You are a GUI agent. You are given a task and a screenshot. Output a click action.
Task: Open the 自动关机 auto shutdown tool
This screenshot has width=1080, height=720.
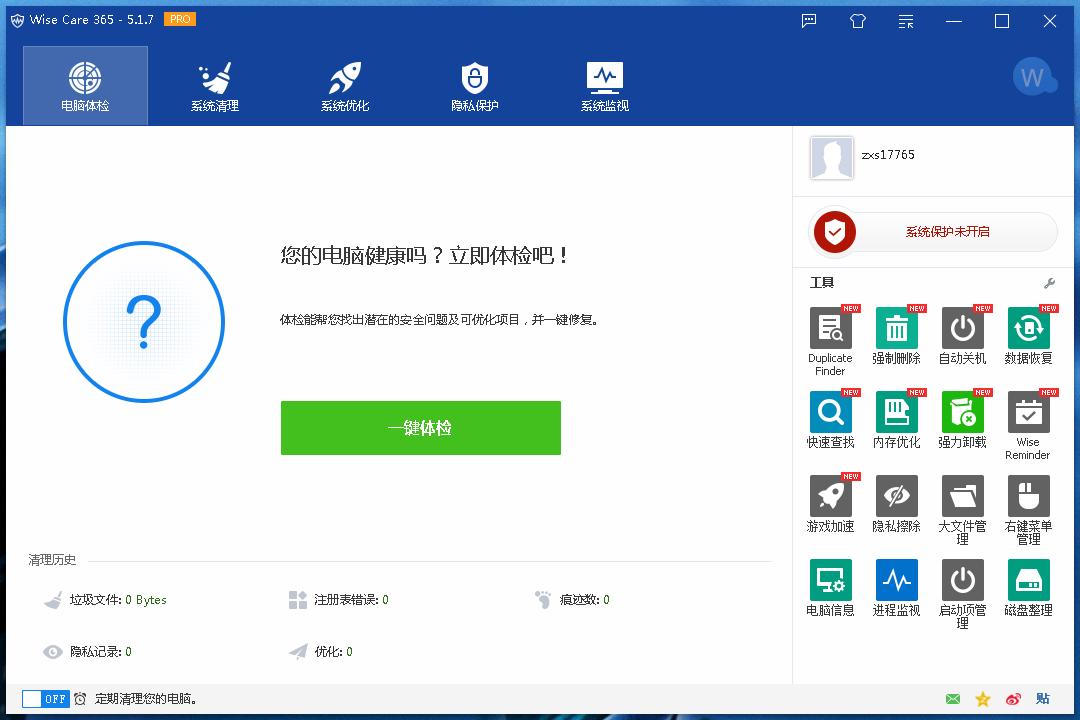(x=962, y=328)
